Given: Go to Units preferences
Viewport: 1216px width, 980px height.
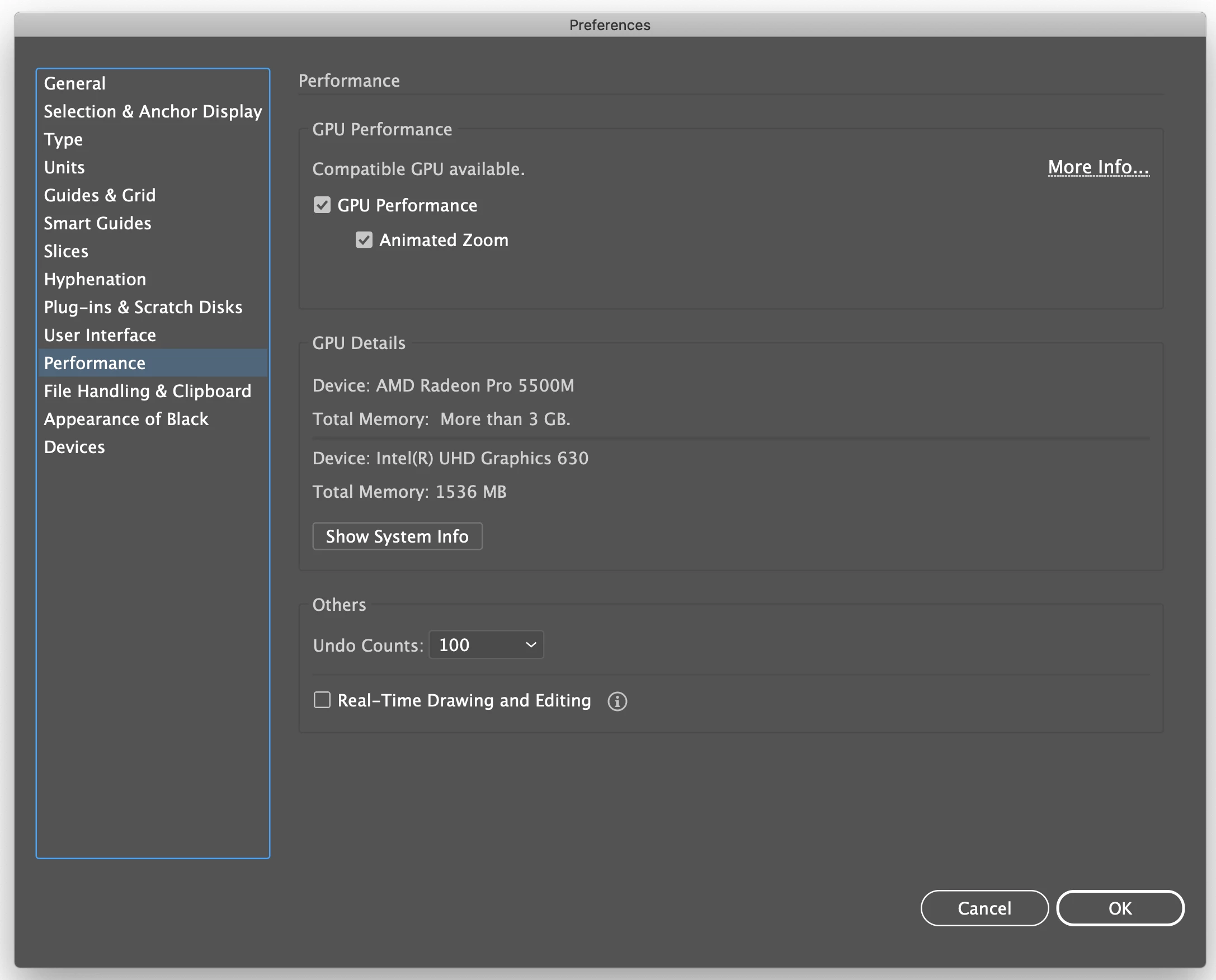Looking at the screenshot, I should (64, 167).
